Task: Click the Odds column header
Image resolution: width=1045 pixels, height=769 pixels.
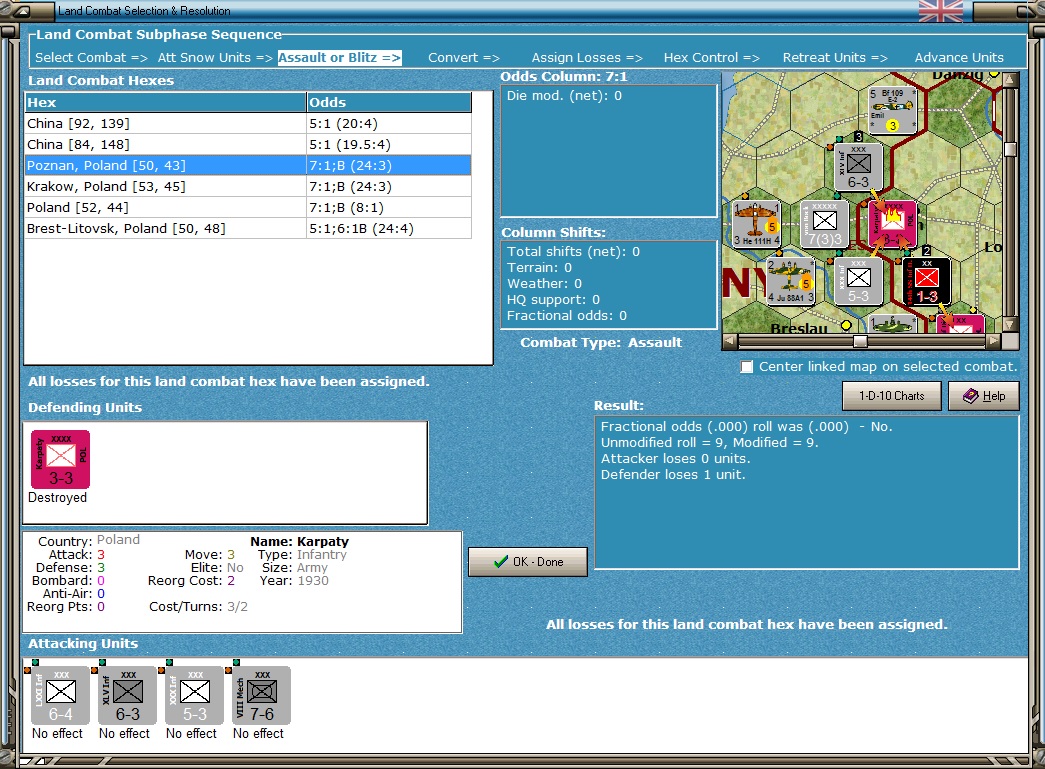Action: [389, 102]
